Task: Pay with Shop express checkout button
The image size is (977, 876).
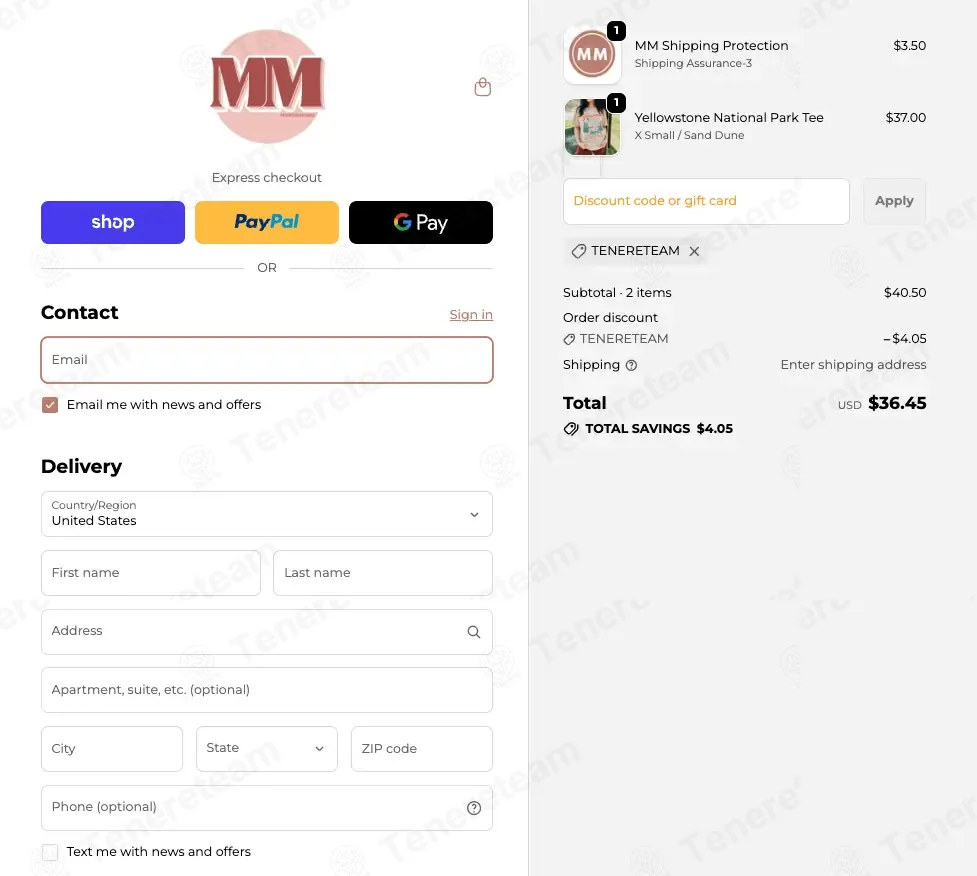Action: tap(113, 222)
